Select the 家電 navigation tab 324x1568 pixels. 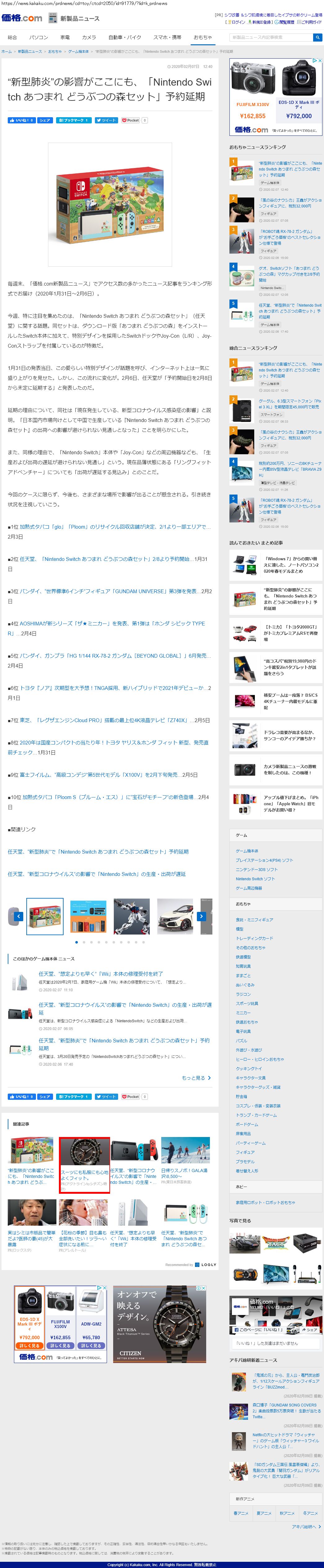[x=65, y=38]
